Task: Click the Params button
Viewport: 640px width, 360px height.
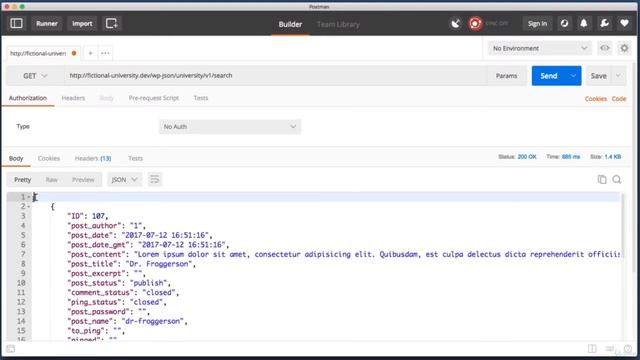Action: (x=507, y=76)
